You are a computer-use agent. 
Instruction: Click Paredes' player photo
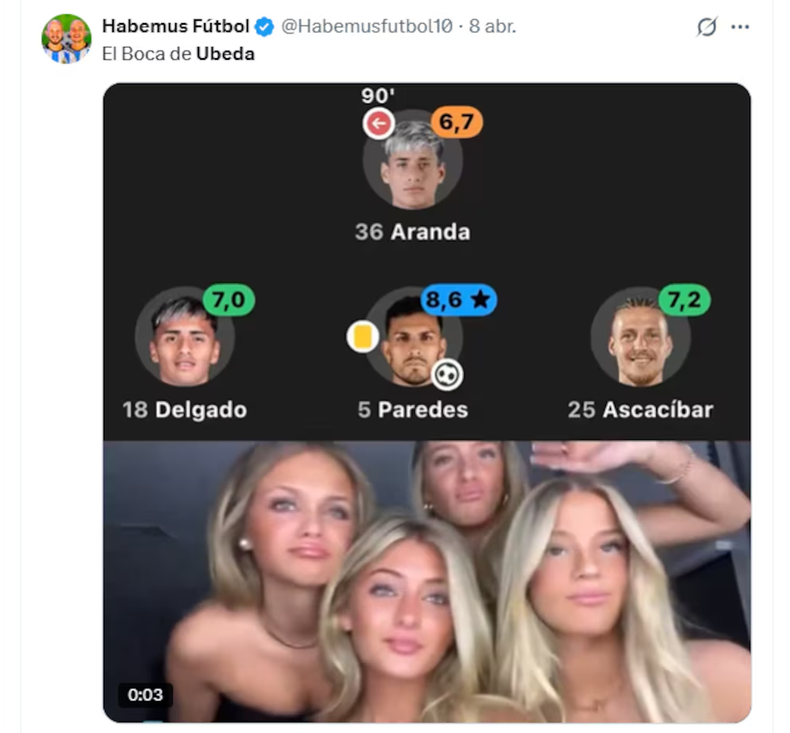pos(411,343)
